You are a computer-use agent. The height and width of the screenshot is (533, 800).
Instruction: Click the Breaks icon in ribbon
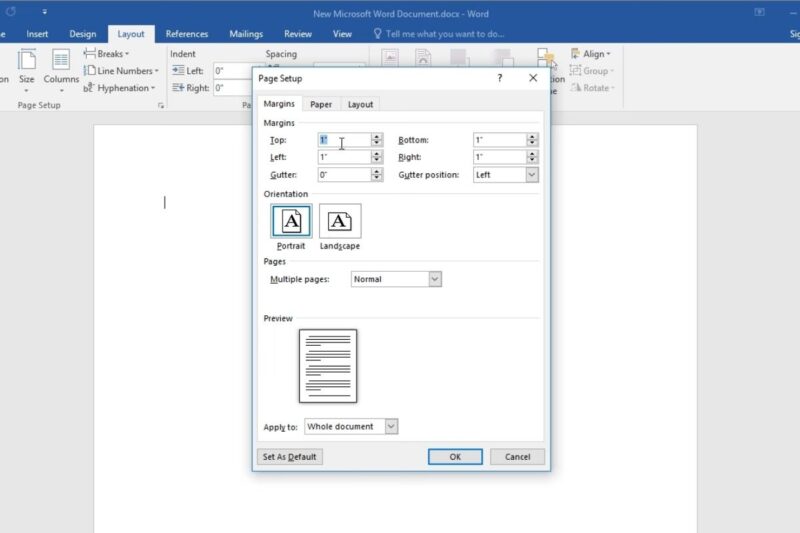90,54
